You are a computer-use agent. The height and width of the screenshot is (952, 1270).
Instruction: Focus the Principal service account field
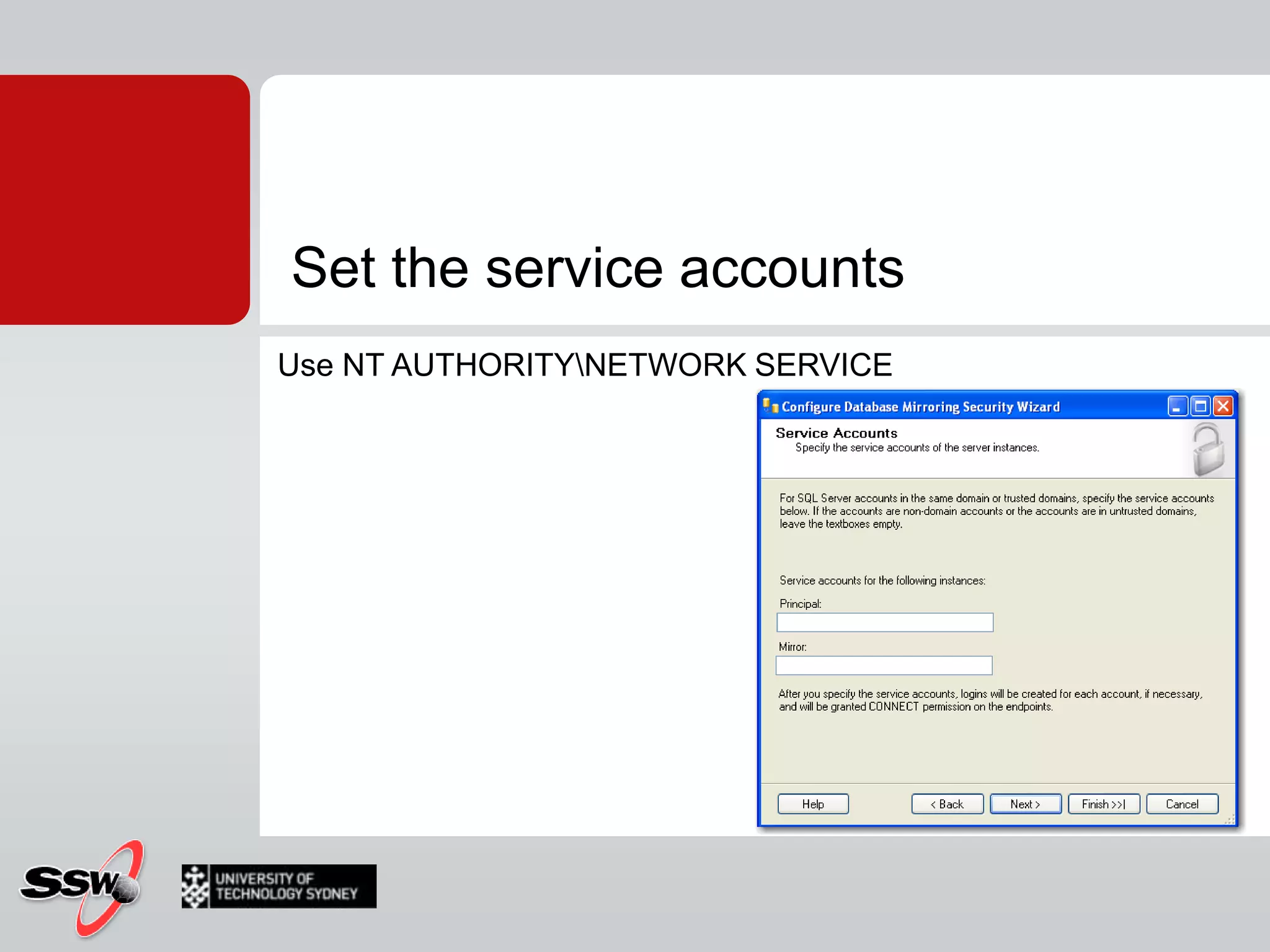tap(884, 622)
